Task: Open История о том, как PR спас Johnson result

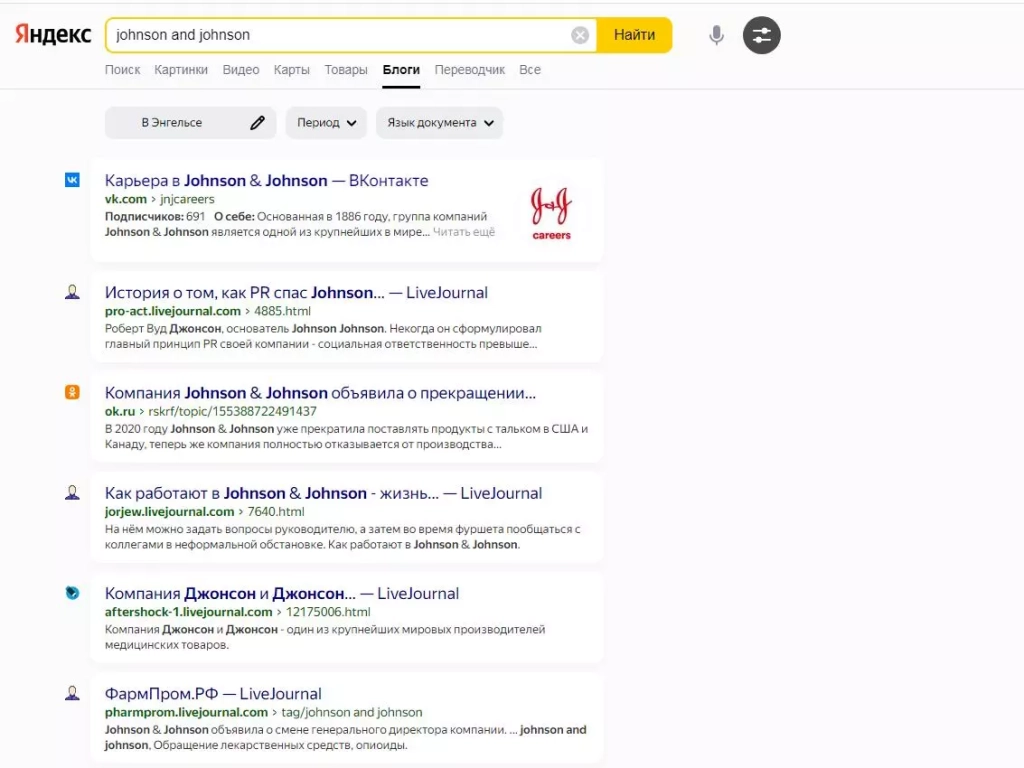Action: pos(296,293)
